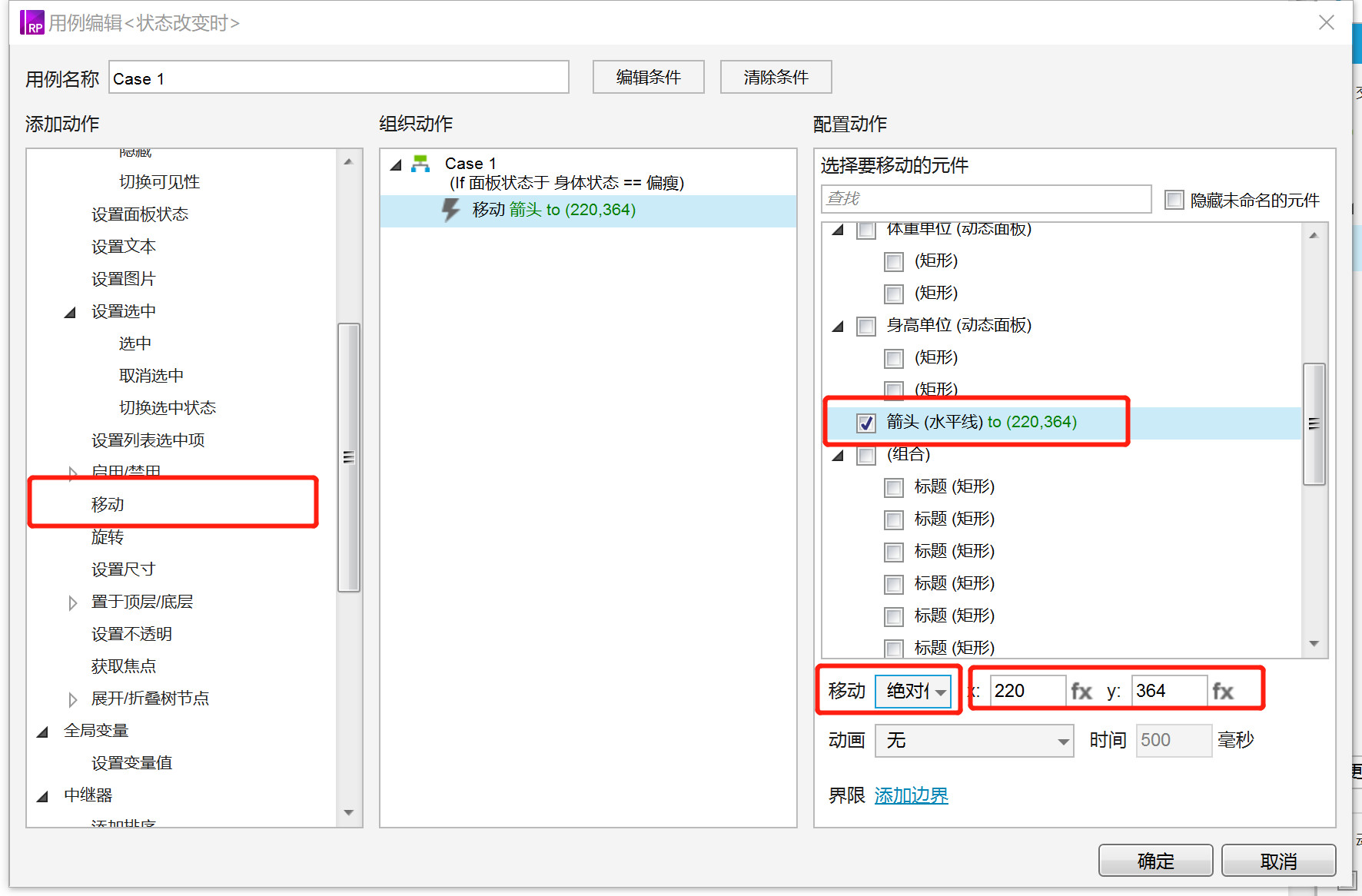This screenshot has width=1362, height=896.
Task: Open the move type 绝对 dropdown
Action: coord(914,691)
